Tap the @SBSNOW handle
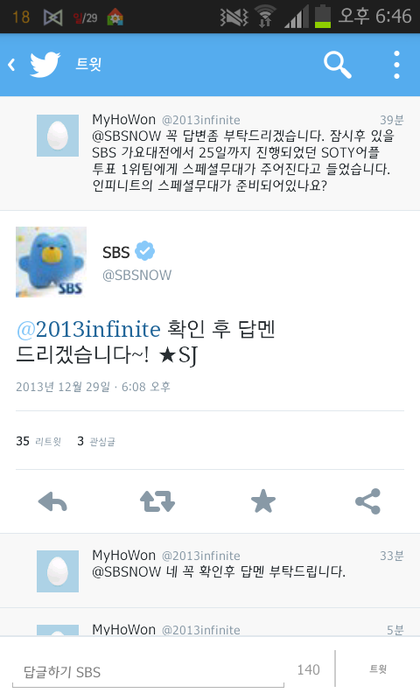The height and width of the screenshot is (700, 420). [137, 275]
